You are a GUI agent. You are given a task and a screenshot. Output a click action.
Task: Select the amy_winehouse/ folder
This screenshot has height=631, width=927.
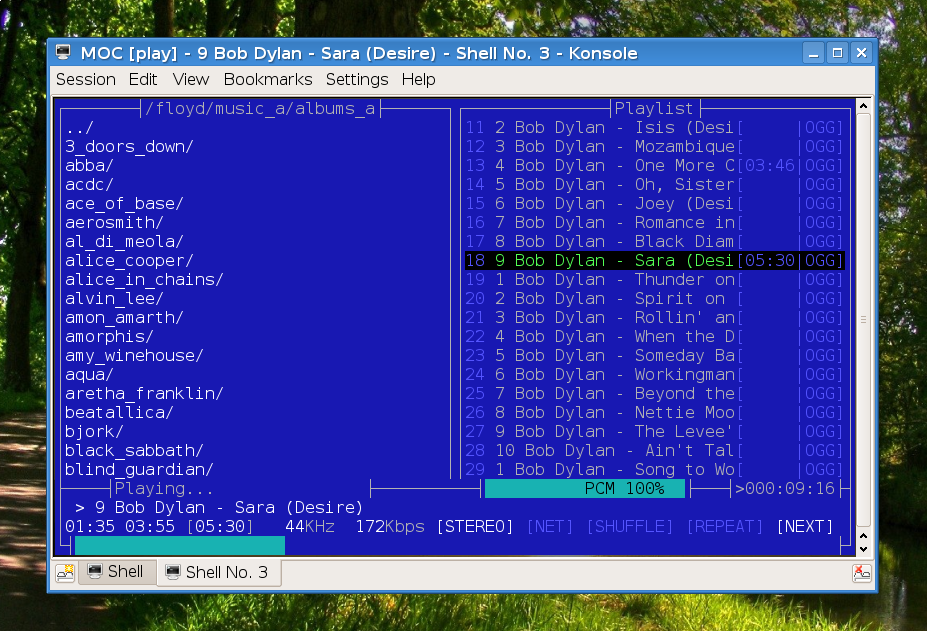point(134,355)
